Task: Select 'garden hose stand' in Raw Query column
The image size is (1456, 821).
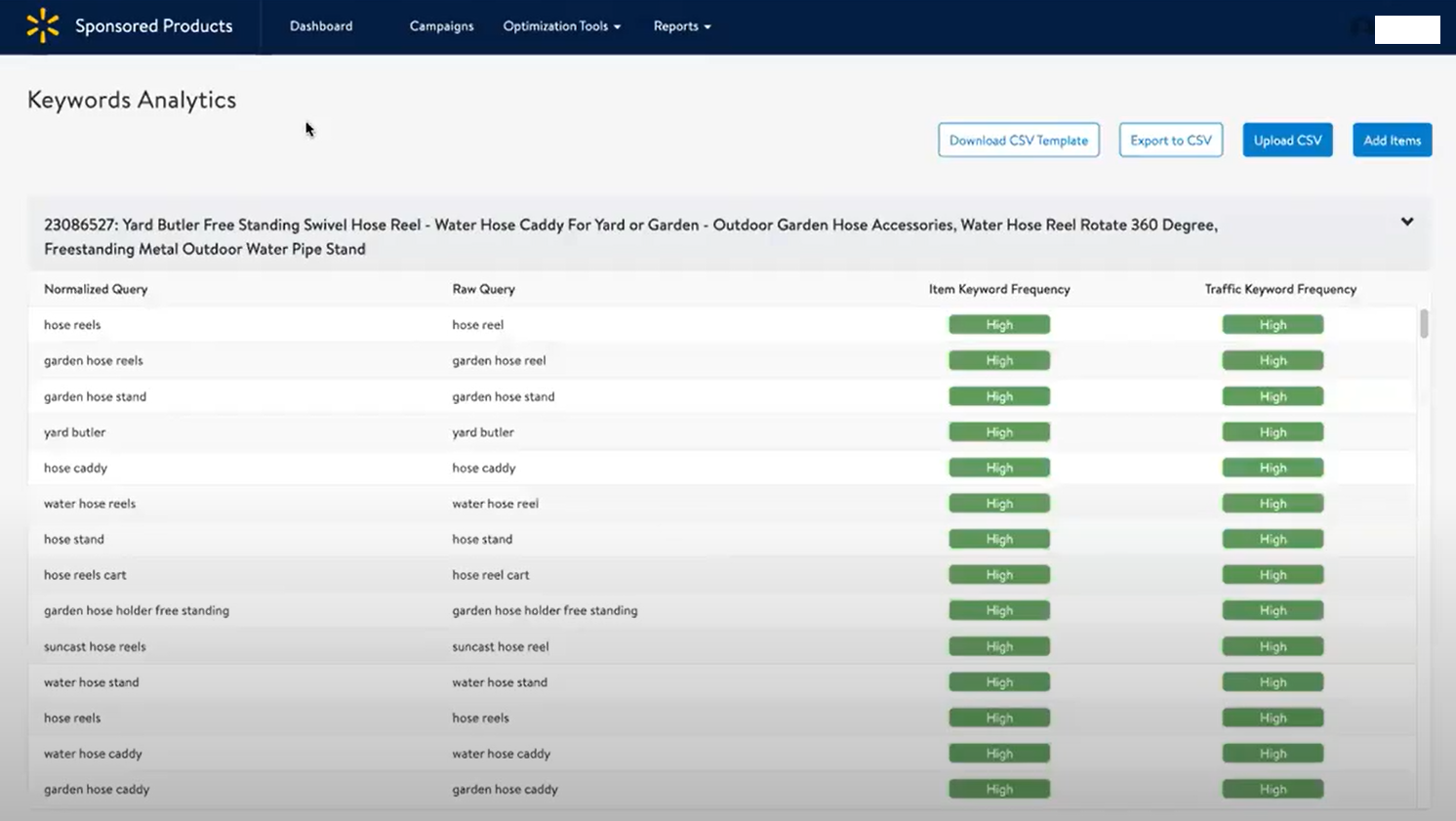Action: coord(504,396)
